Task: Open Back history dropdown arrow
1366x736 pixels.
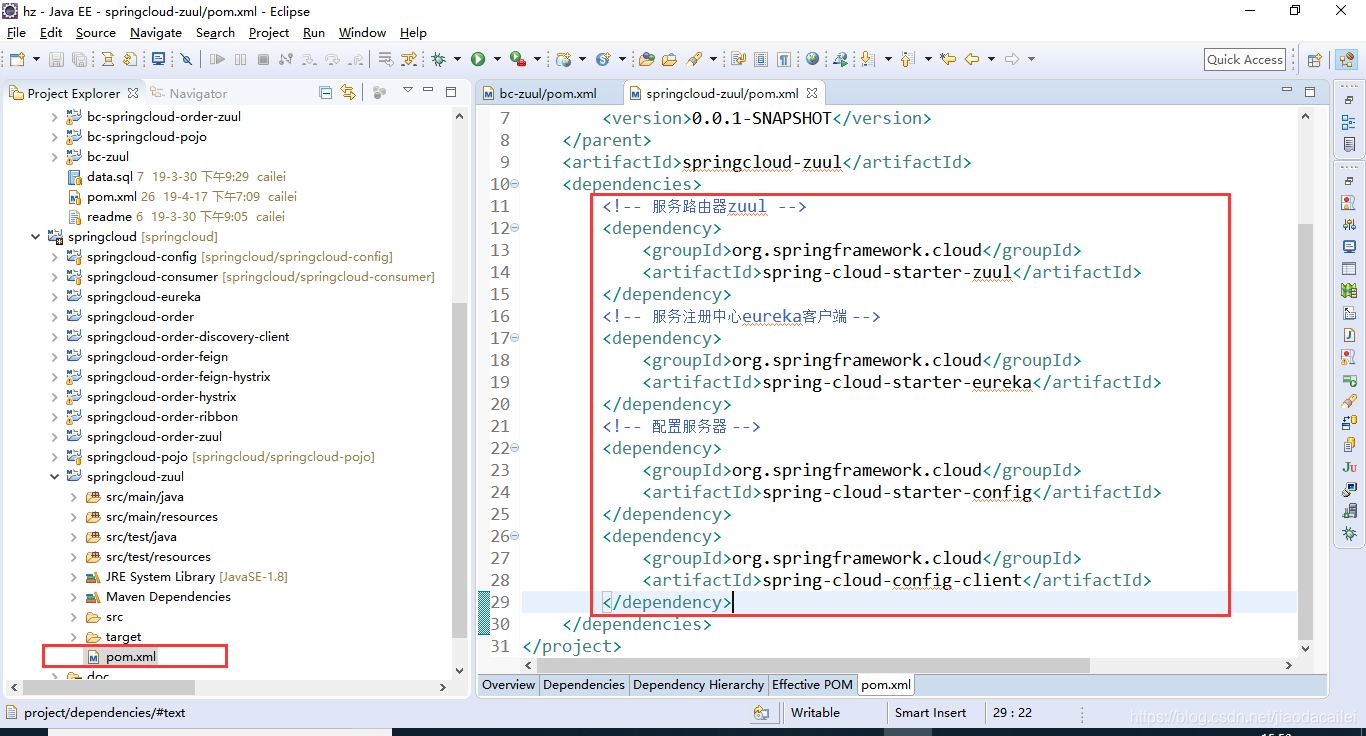Action: coord(991,60)
